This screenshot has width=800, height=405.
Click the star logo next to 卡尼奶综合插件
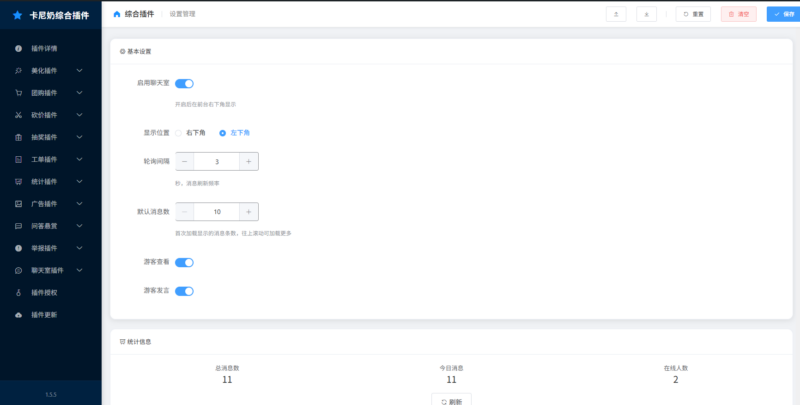17,16
